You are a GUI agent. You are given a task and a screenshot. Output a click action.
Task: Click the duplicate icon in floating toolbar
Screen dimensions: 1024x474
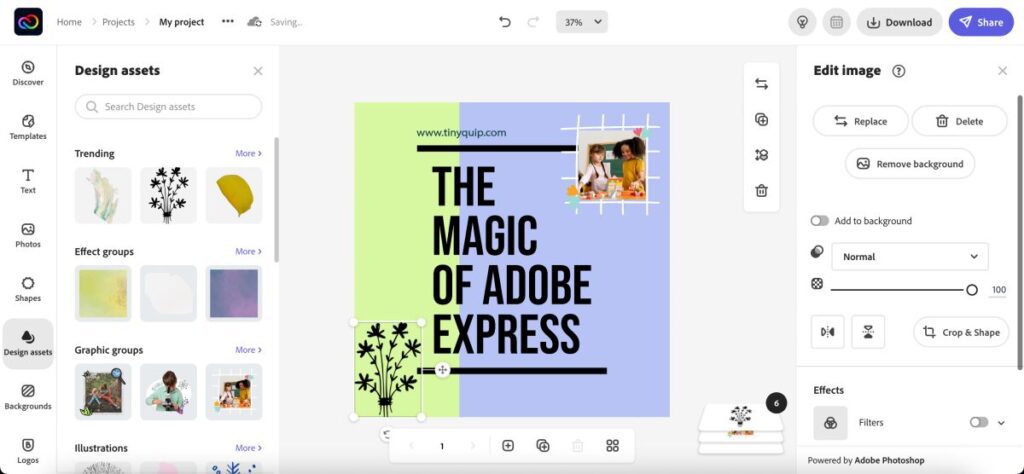click(761, 119)
